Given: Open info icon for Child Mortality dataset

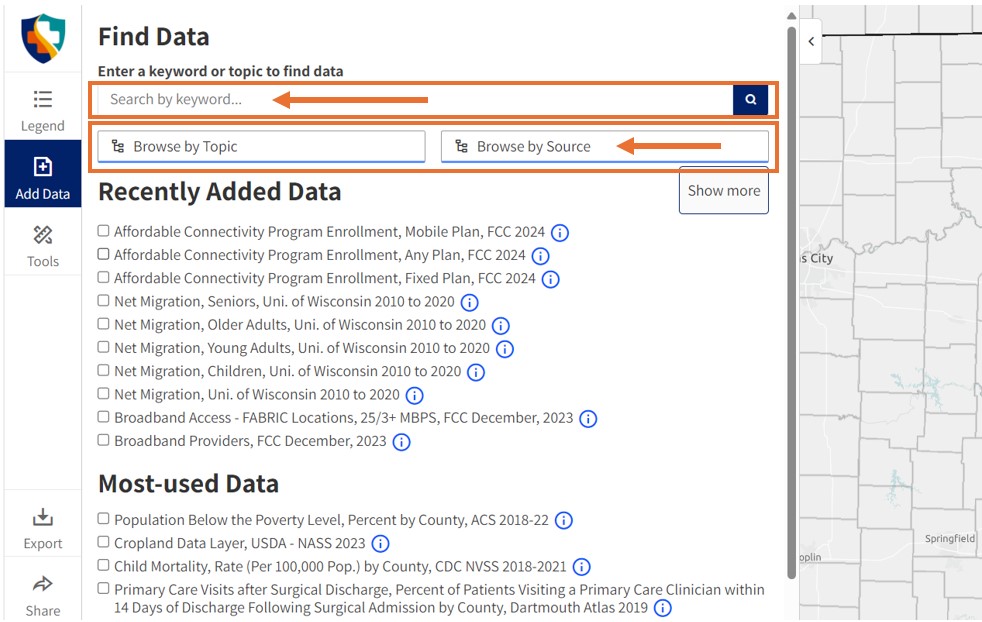Looking at the screenshot, I should [582, 567].
